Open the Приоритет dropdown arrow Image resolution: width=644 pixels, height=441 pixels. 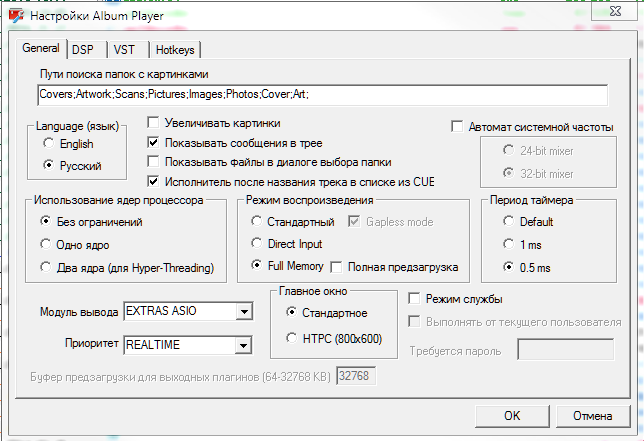(x=243, y=345)
